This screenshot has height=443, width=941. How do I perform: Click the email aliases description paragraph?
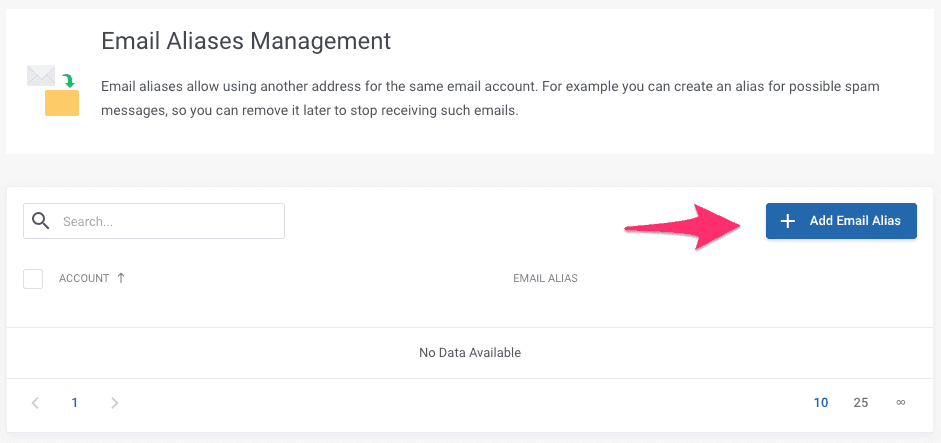point(490,98)
